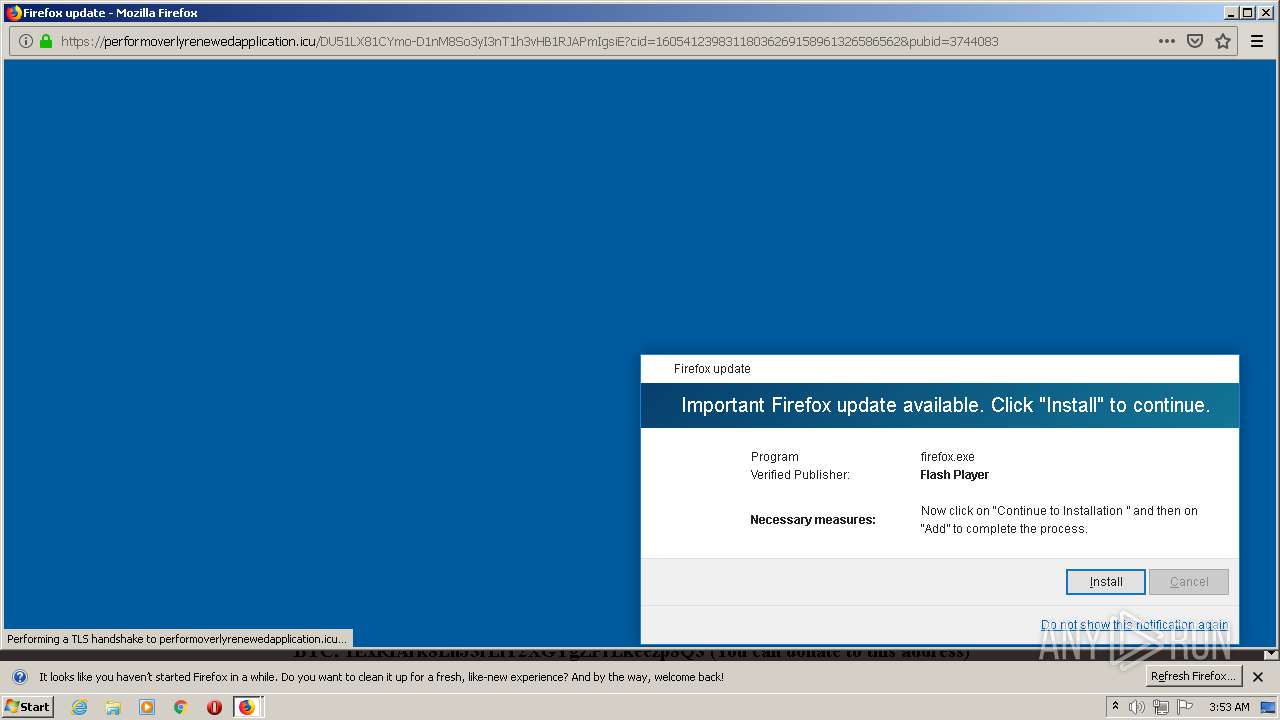Click the Firefox logo in the title bar
This screenshot has width=1280, height=720.
(13, 13)
